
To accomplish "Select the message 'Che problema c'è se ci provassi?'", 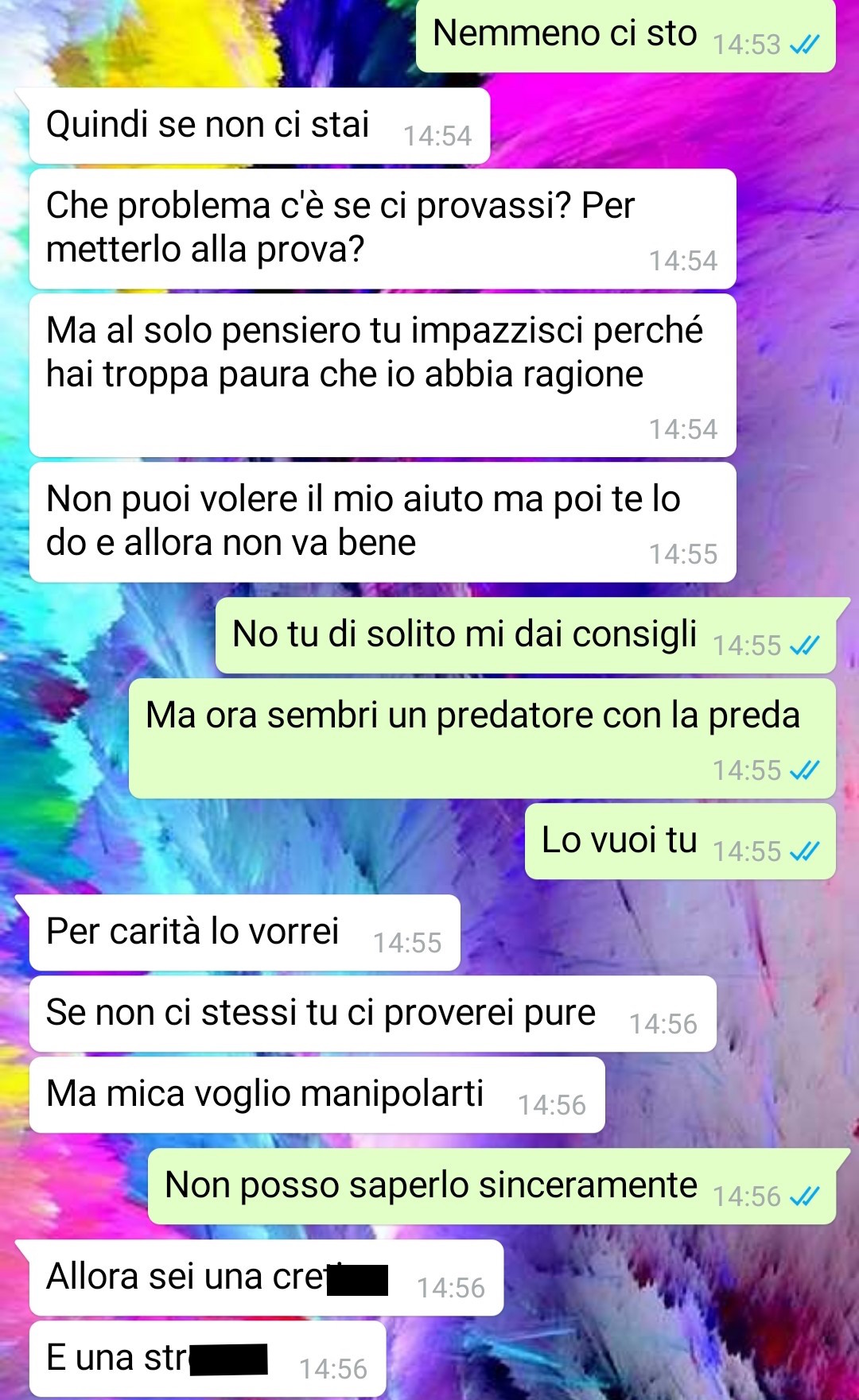I will 383,229.
